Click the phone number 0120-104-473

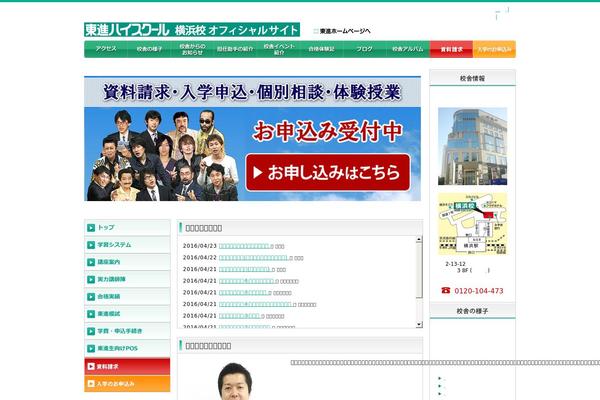[479, 291]
